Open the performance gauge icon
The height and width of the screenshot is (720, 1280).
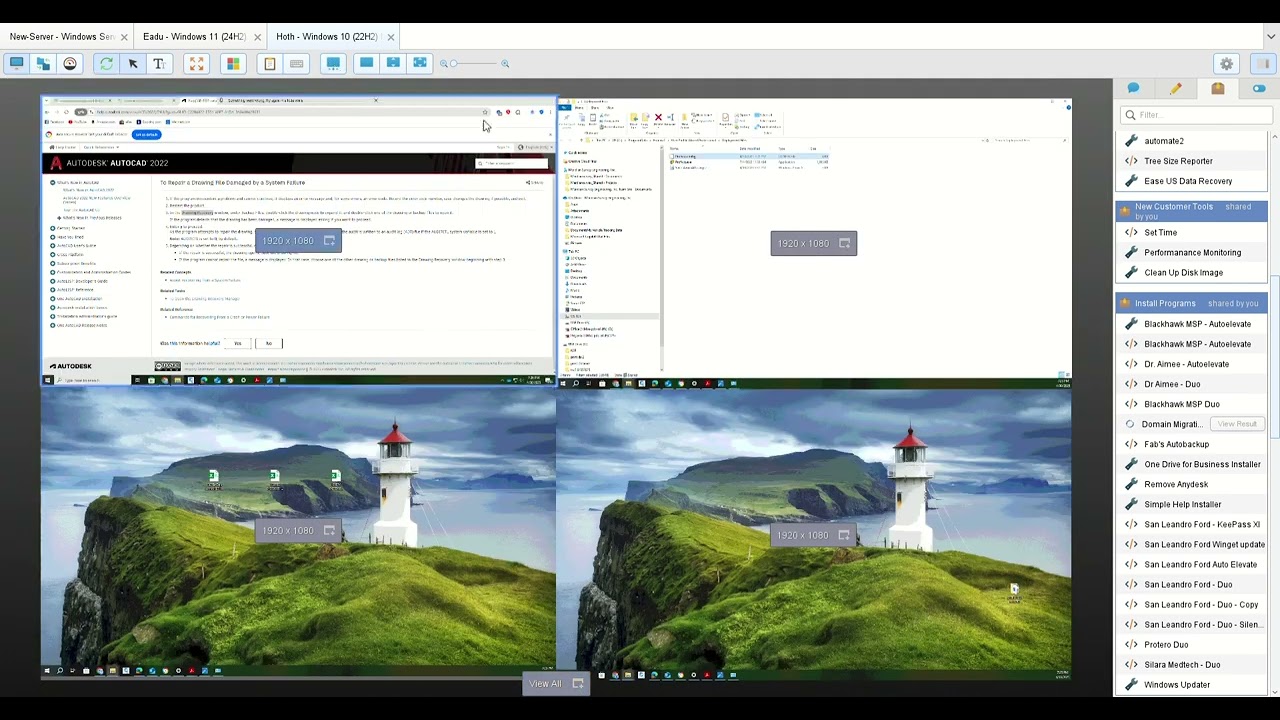pyautogui.click(x=70, y=63)
